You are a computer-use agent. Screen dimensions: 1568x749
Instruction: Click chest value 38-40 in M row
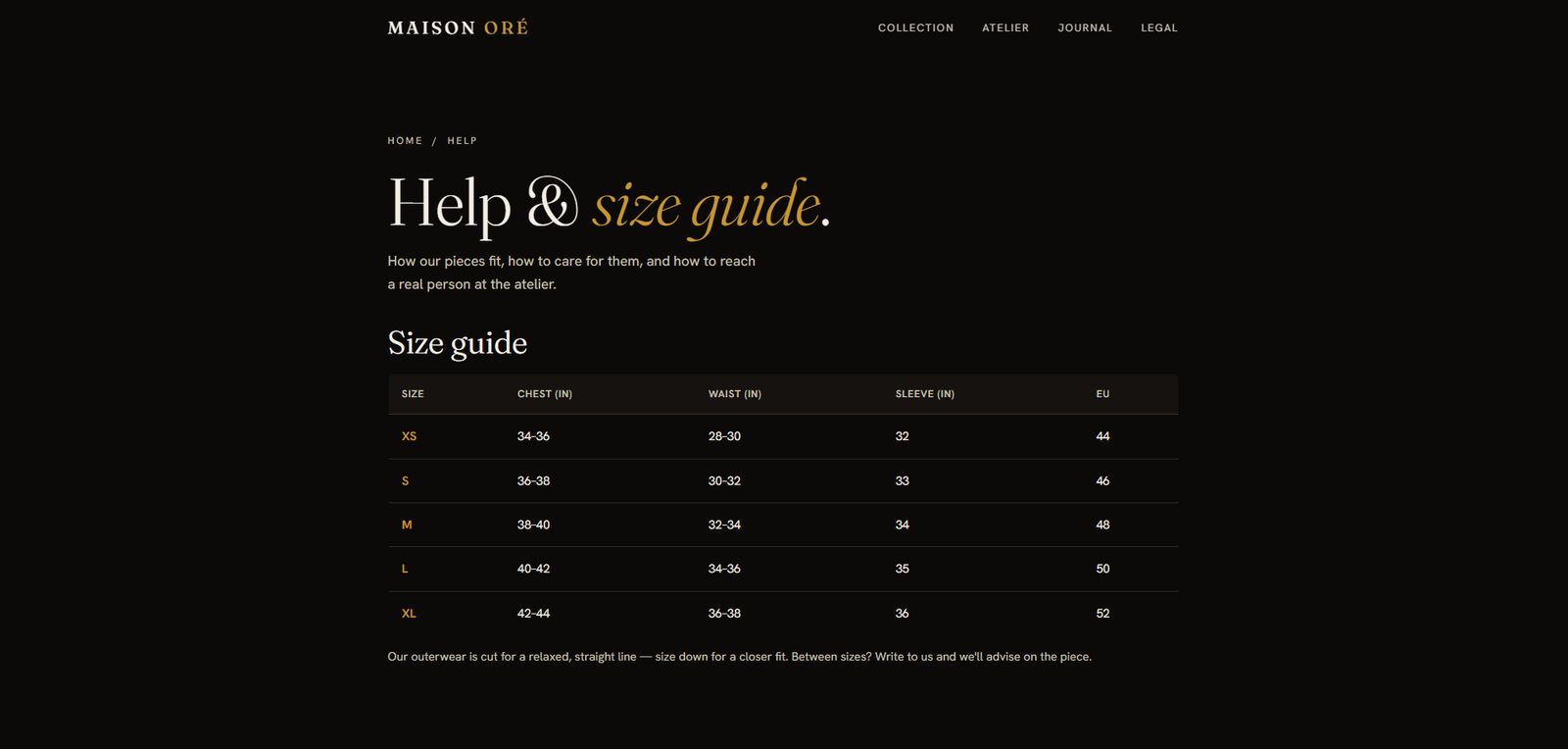click(x=533, y=525)
